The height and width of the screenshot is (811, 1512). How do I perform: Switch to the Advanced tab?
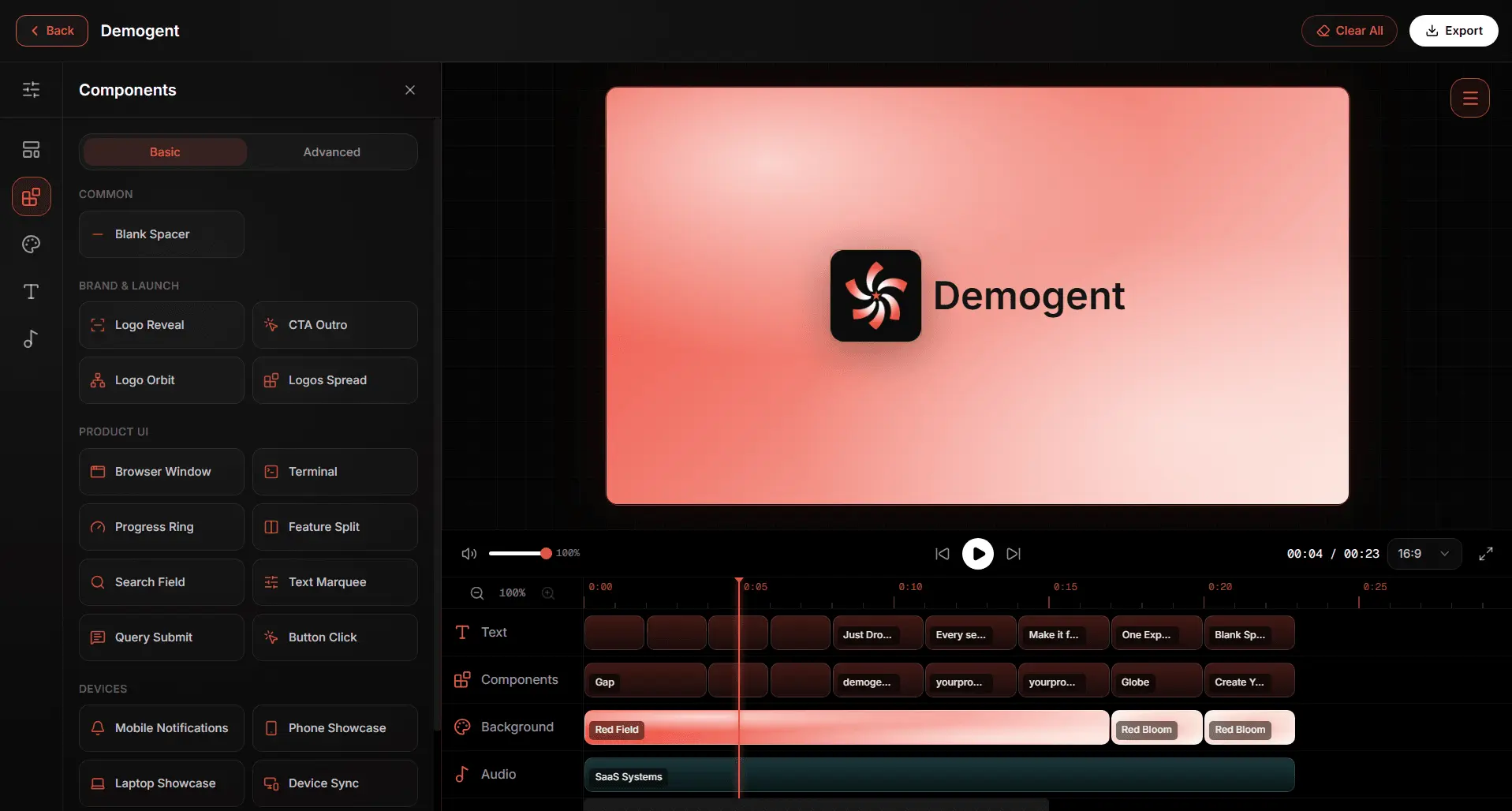[x=331, y=152]
